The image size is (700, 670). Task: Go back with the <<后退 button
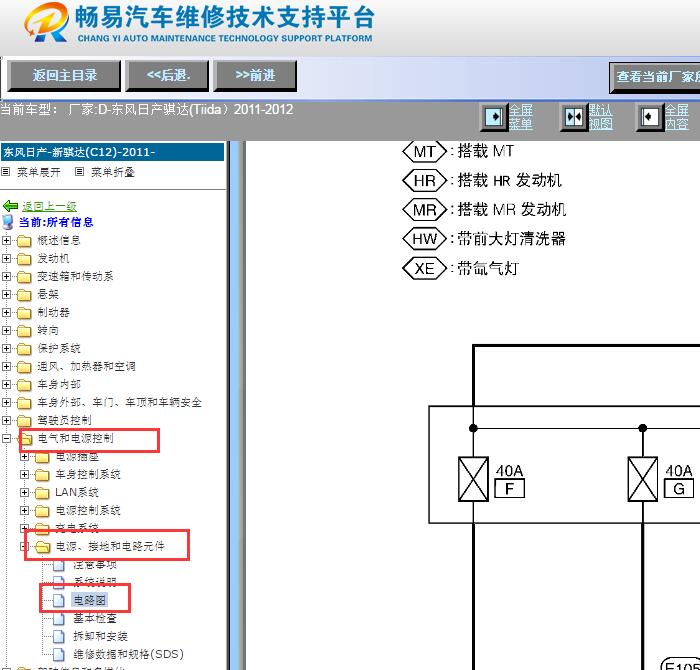tap(167, 75)
